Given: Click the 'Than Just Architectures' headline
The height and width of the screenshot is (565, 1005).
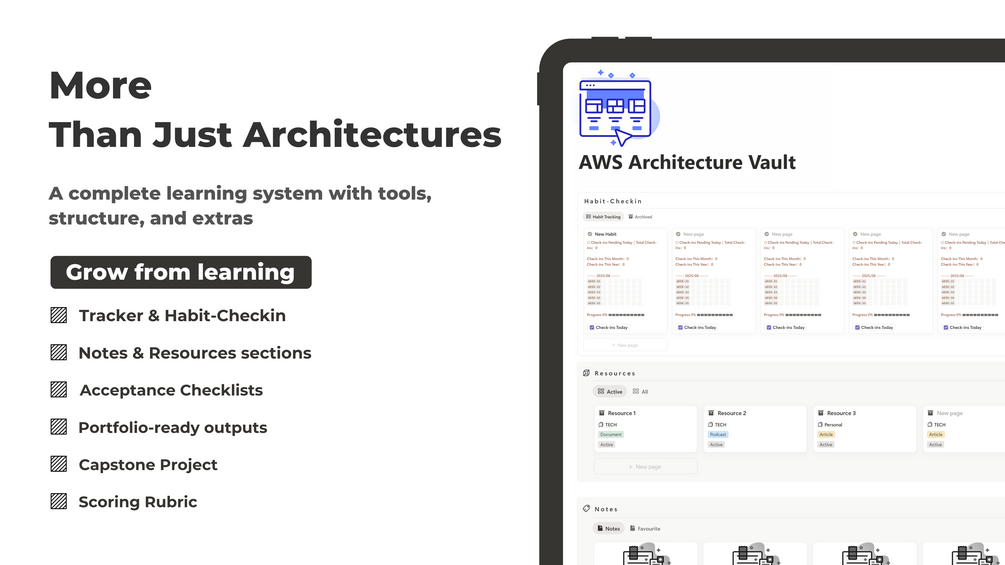Looking at the screenshot, I should [275, 135].
